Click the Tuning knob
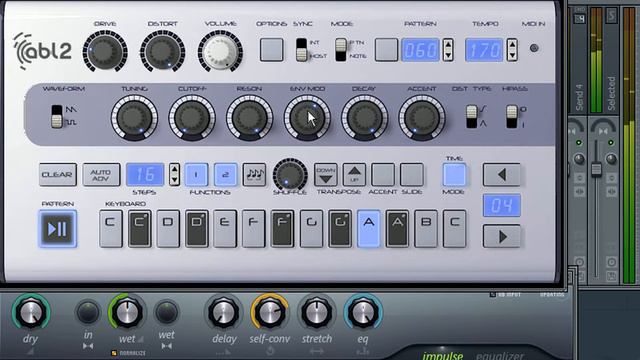Image resolution: width=640 pixels, height=360 pixels. click(134, 118)
